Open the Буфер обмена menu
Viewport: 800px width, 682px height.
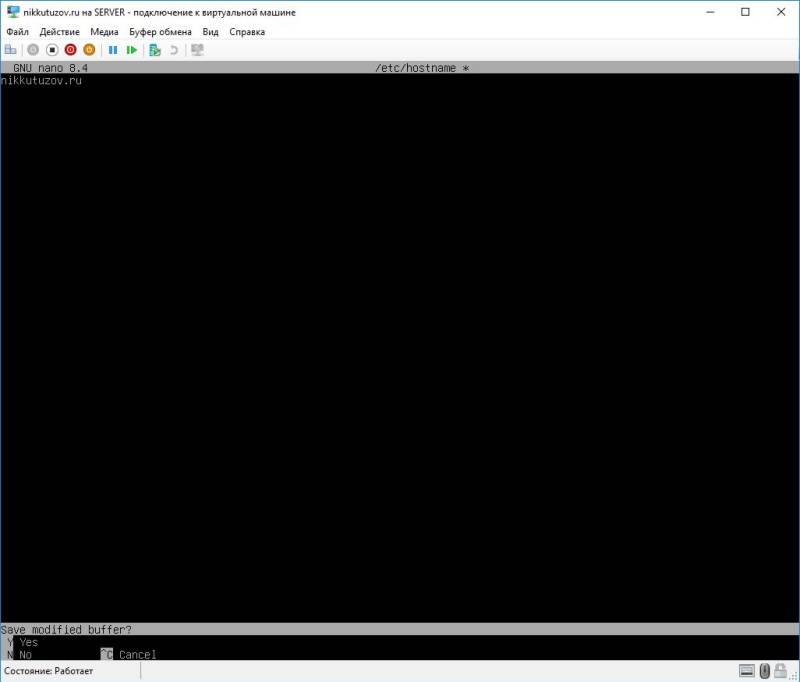[160, 31]
